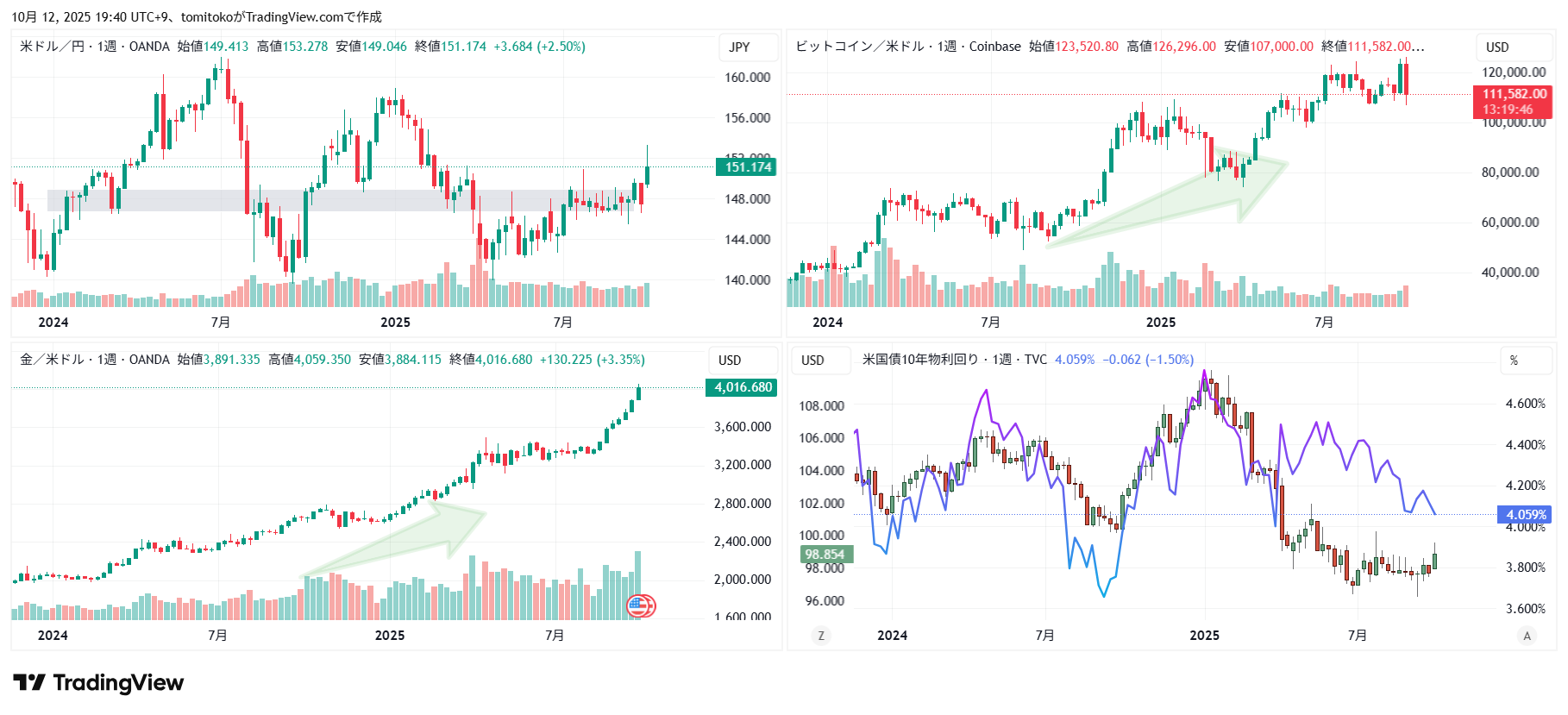
Task: Open the JPY currency dropdown
Action: [x=739, y=47]
